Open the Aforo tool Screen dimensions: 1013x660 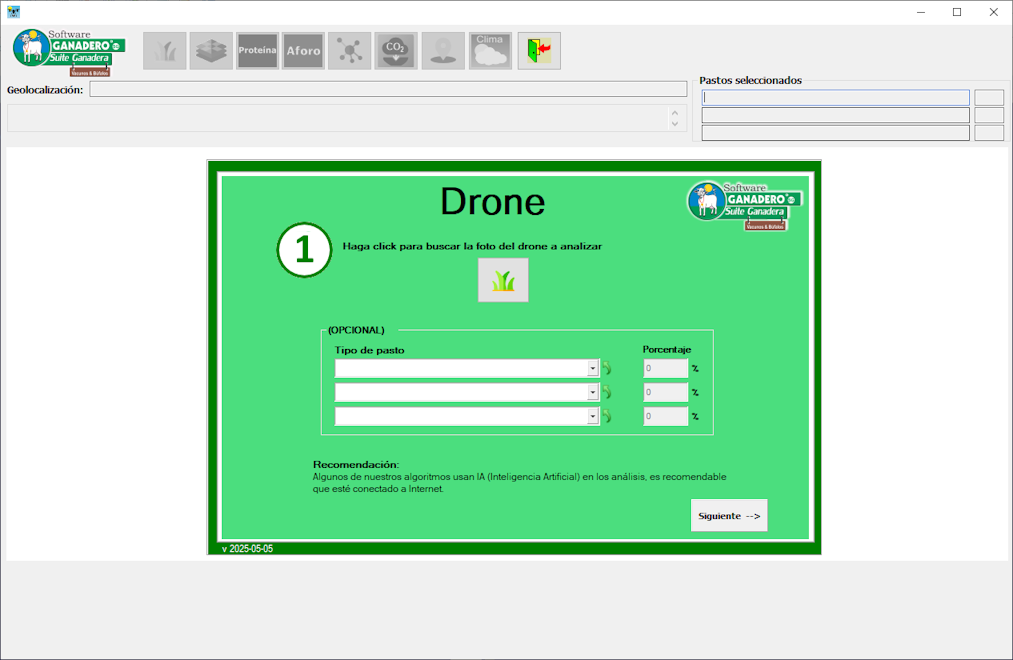(303, 51)
